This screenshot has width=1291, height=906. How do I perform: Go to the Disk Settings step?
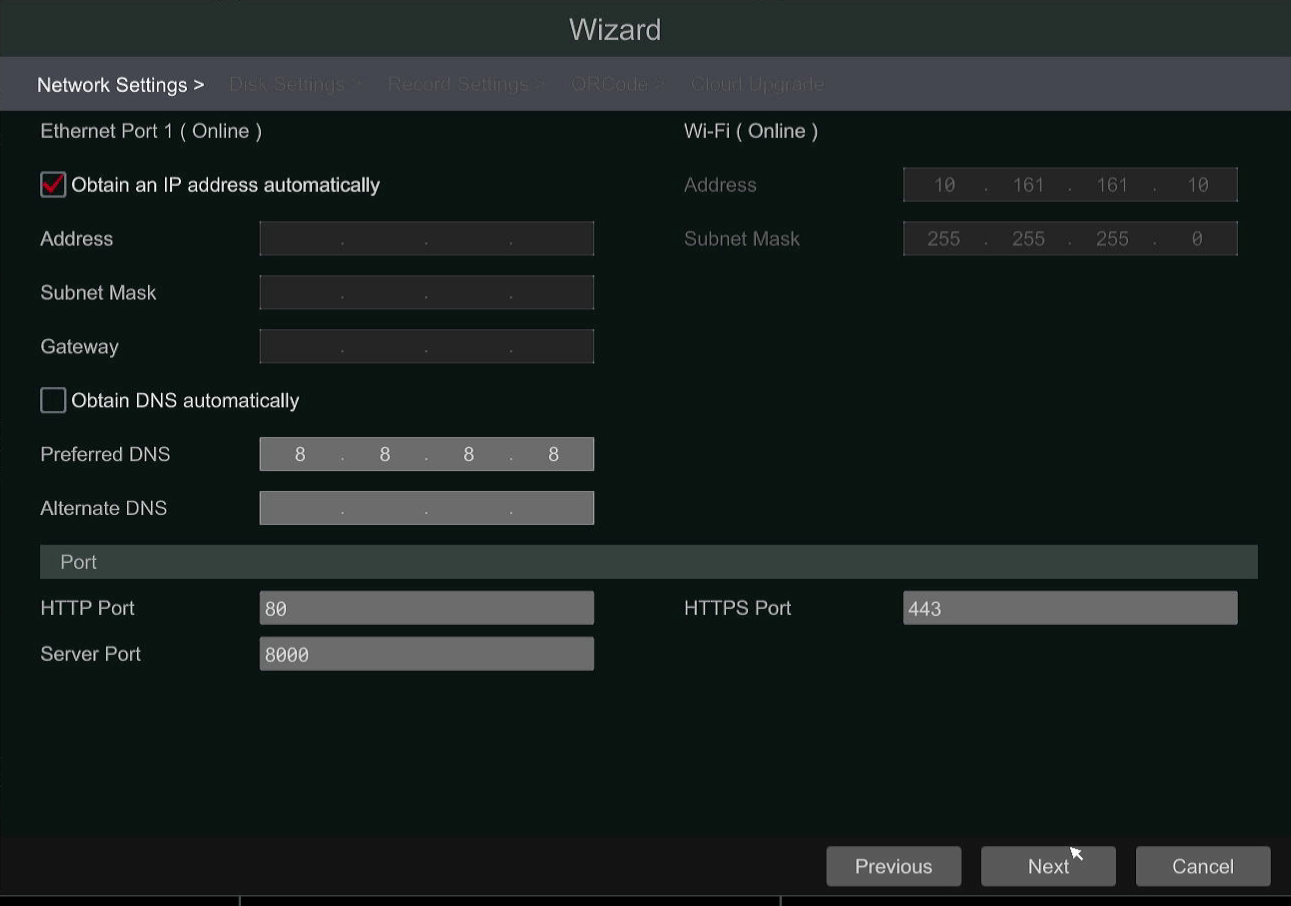coord(294,85)
